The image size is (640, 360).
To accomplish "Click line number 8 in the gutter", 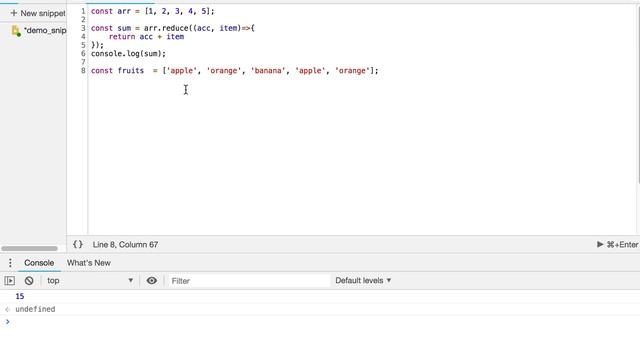I will (83, 71).
